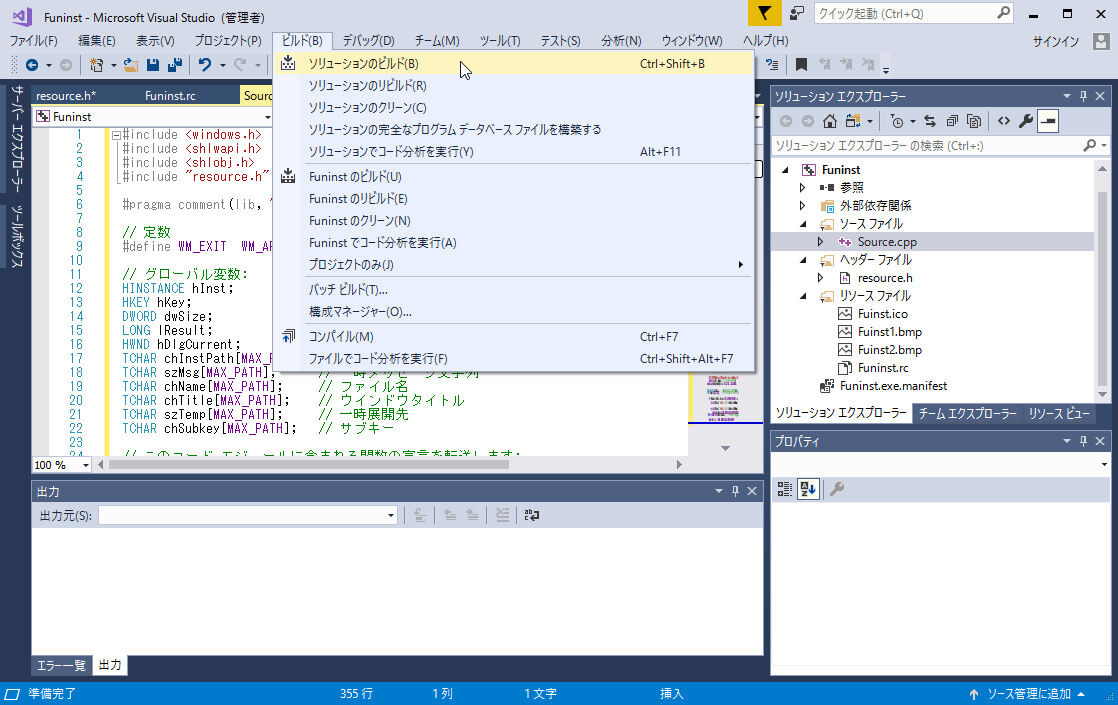The image size is (1118, 705).
Task: Click the View Code icon in Solution Explorer
Action: (x=1004, y=121)
